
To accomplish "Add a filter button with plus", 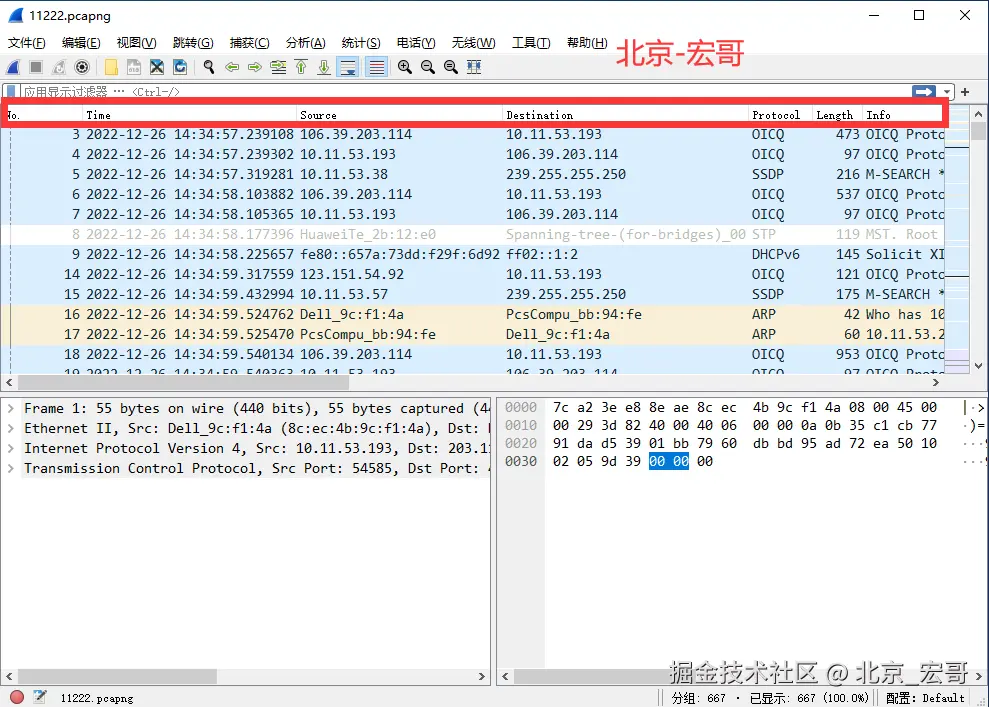I will (965, 92).
